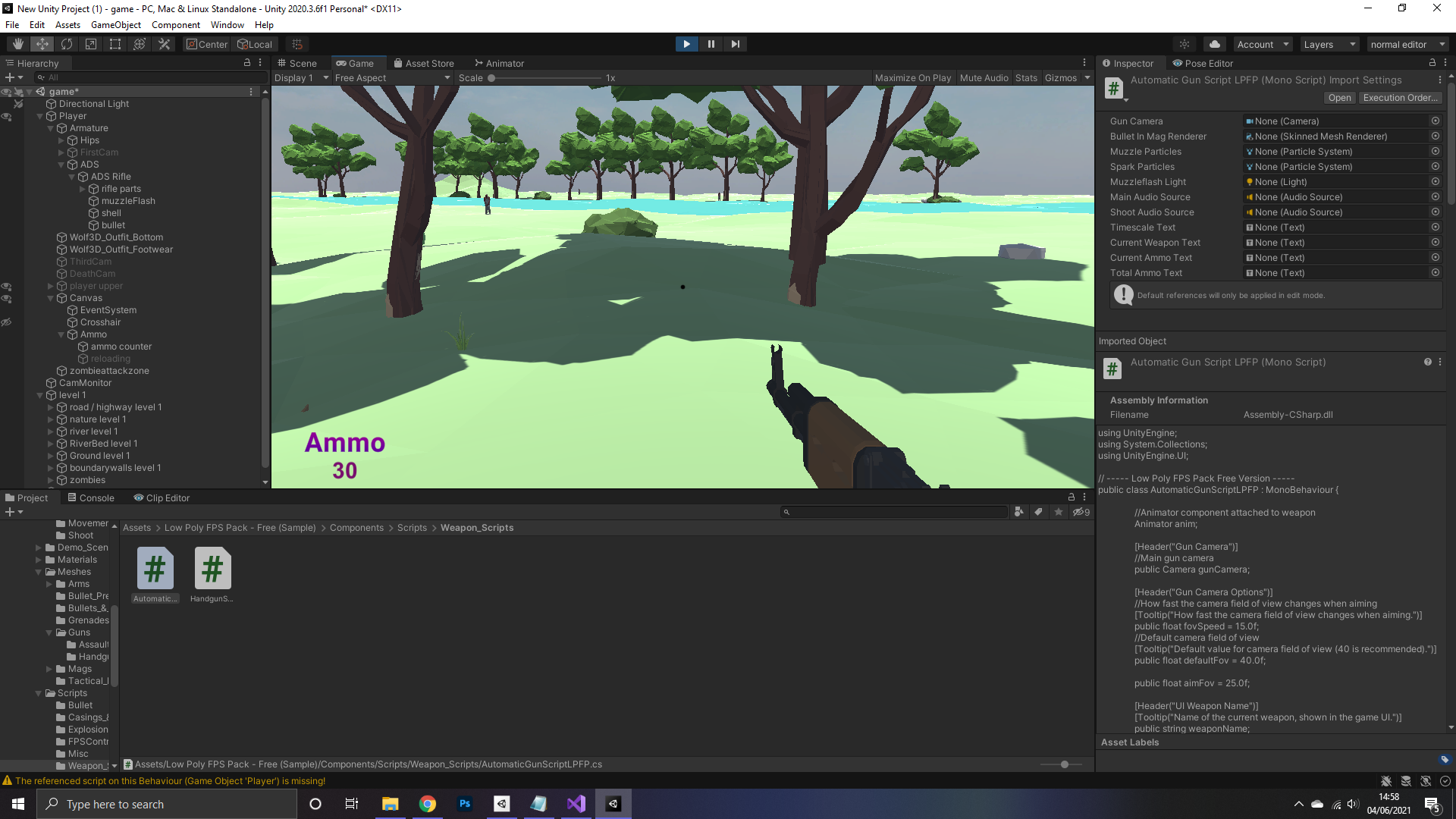1456x819 pixels.
Task: Select HandgunS script asset
Action: pos(212,575)
